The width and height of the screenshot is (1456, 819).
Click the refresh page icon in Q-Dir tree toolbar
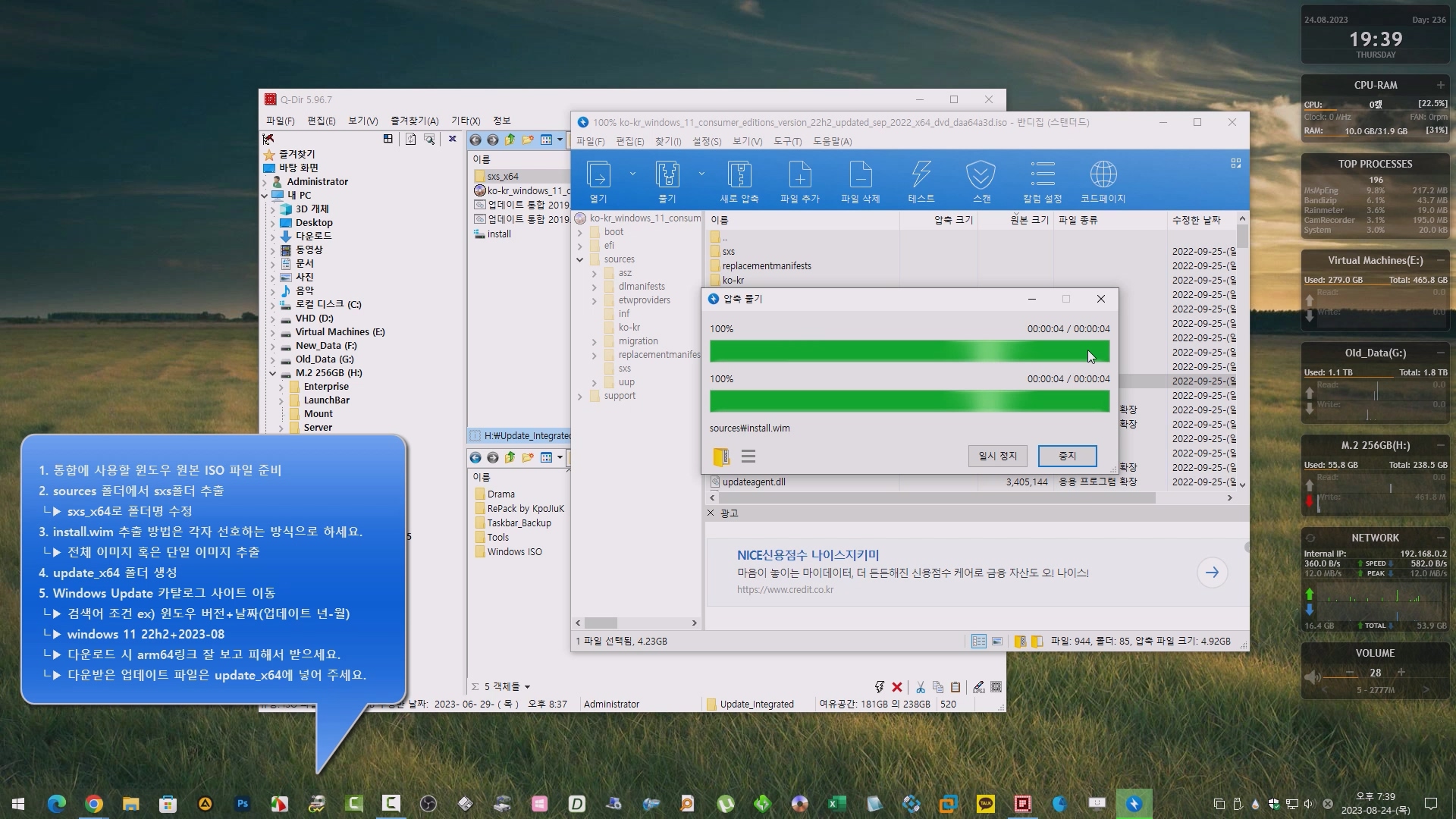pos(410,139)
